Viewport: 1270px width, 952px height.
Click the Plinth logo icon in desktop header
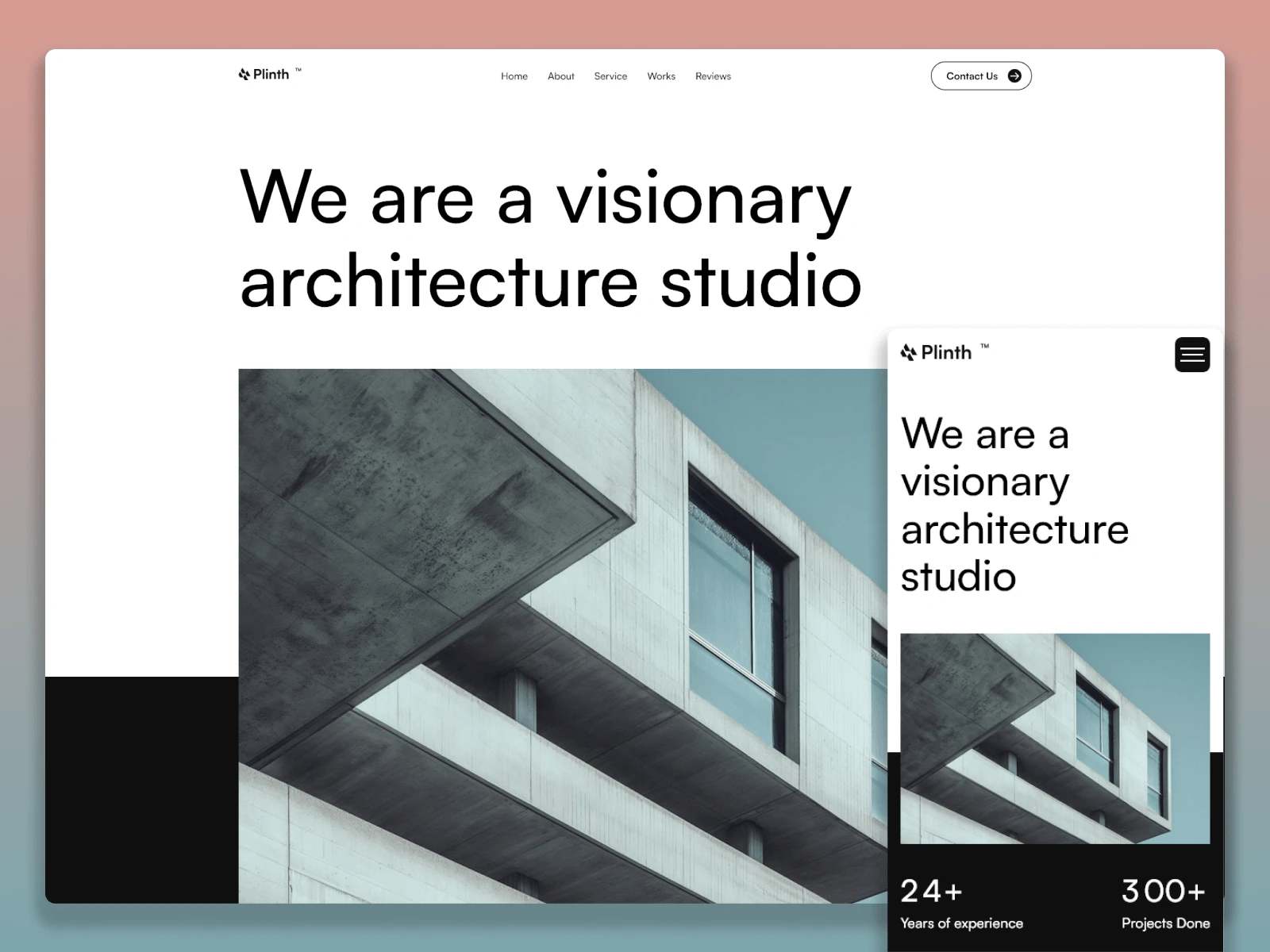(x=244, y=75)
